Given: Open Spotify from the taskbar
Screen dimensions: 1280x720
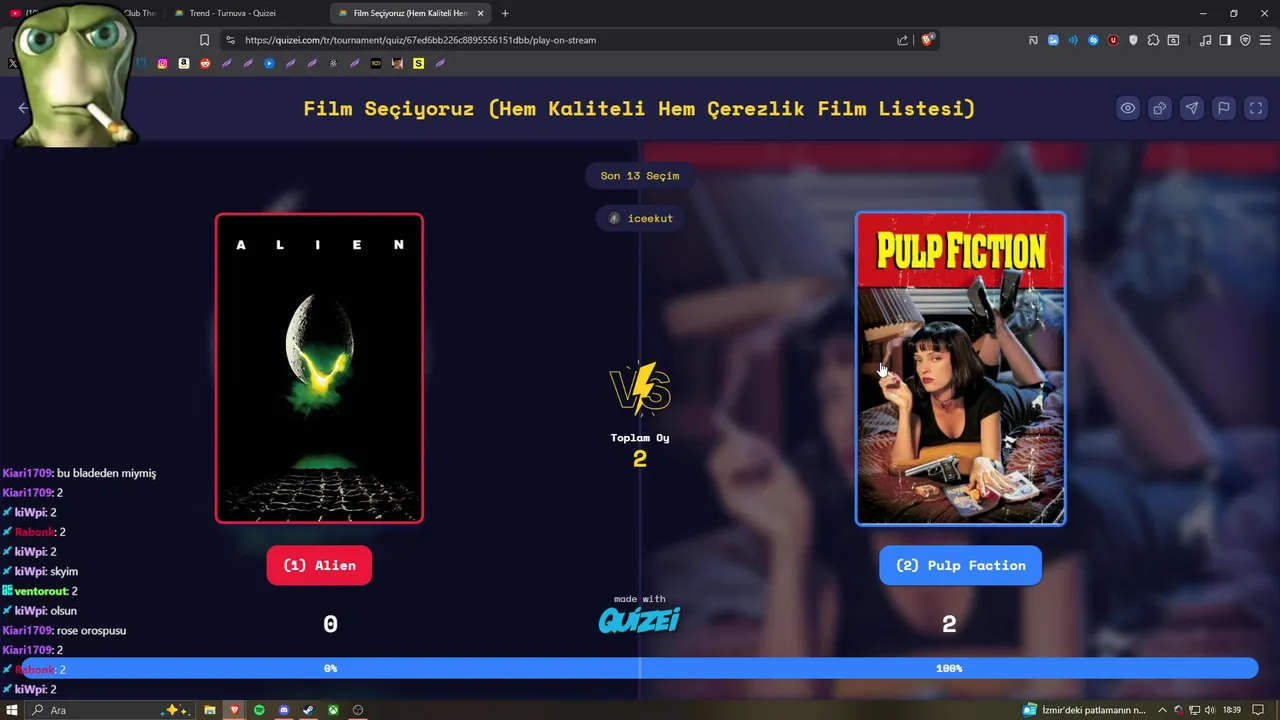Looking at the screenshot, I should 259,710.
